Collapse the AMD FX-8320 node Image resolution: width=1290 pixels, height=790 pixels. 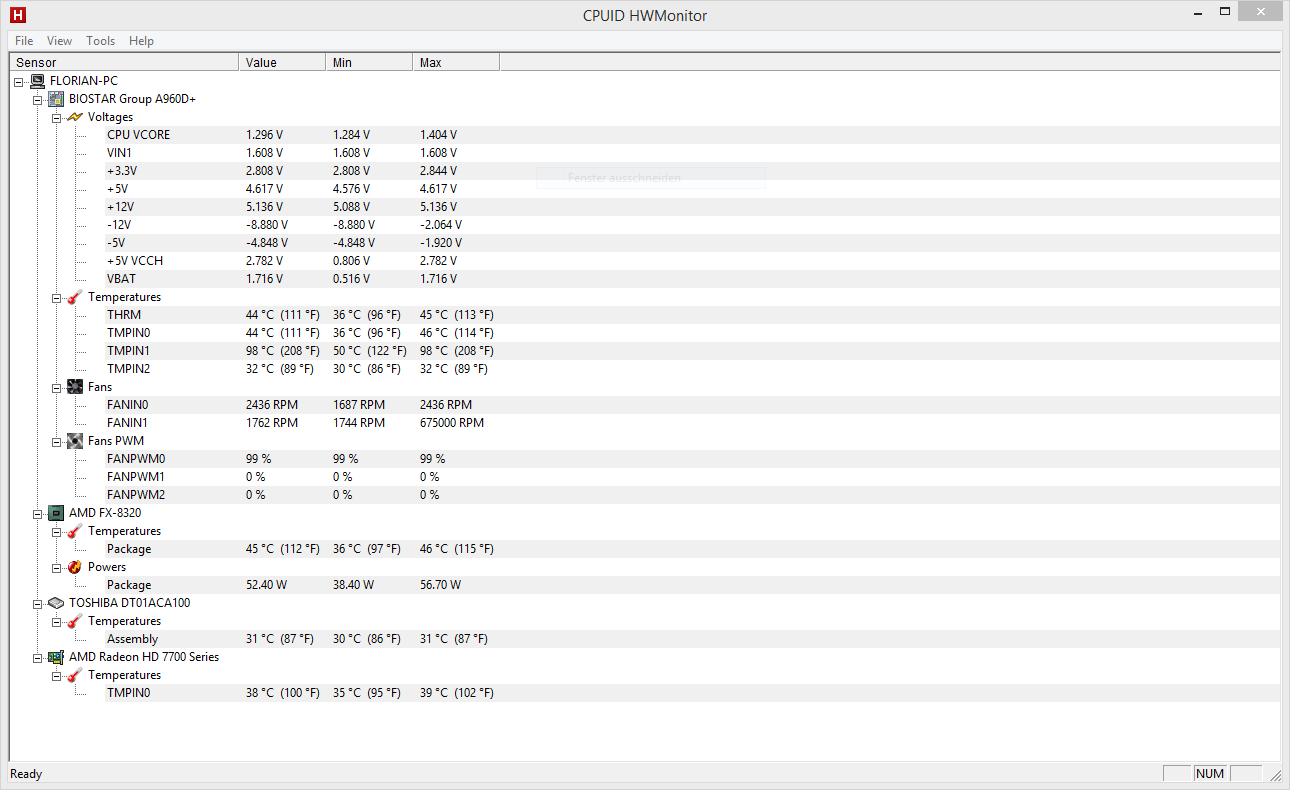click(x=38, y=514)
